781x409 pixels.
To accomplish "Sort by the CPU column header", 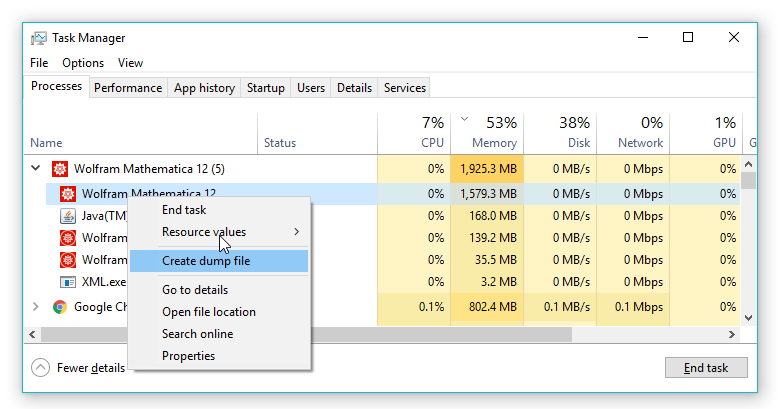I will (414, 134).
